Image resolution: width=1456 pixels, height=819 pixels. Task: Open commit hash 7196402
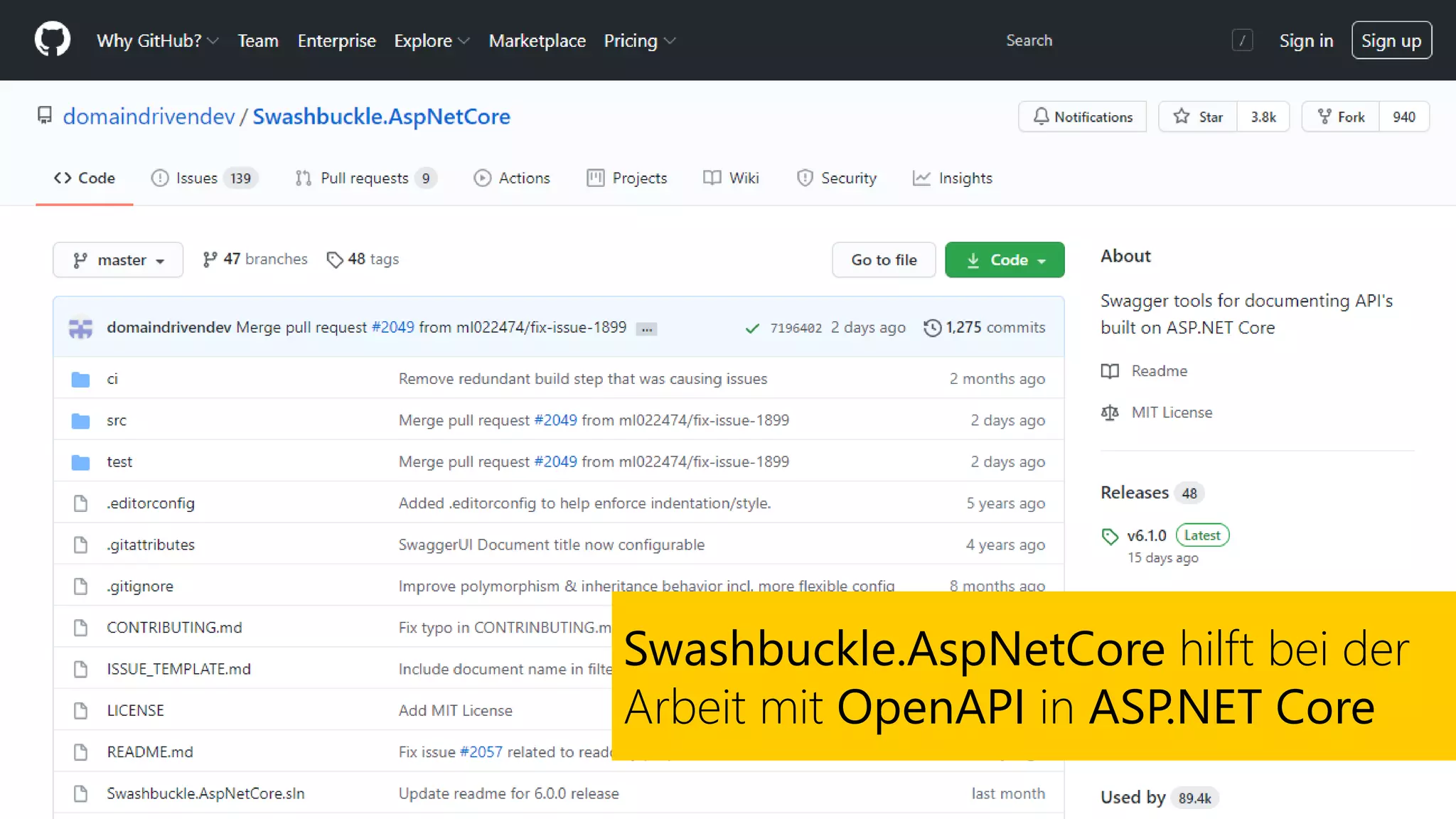coord(796,328)
